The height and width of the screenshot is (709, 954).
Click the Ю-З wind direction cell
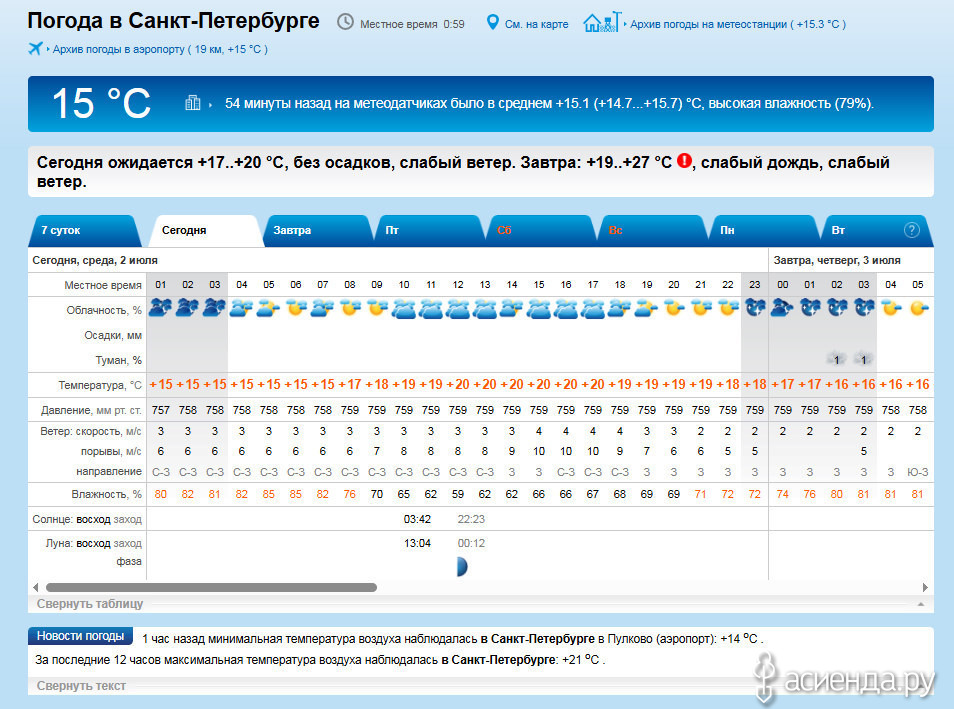[917, 472]
